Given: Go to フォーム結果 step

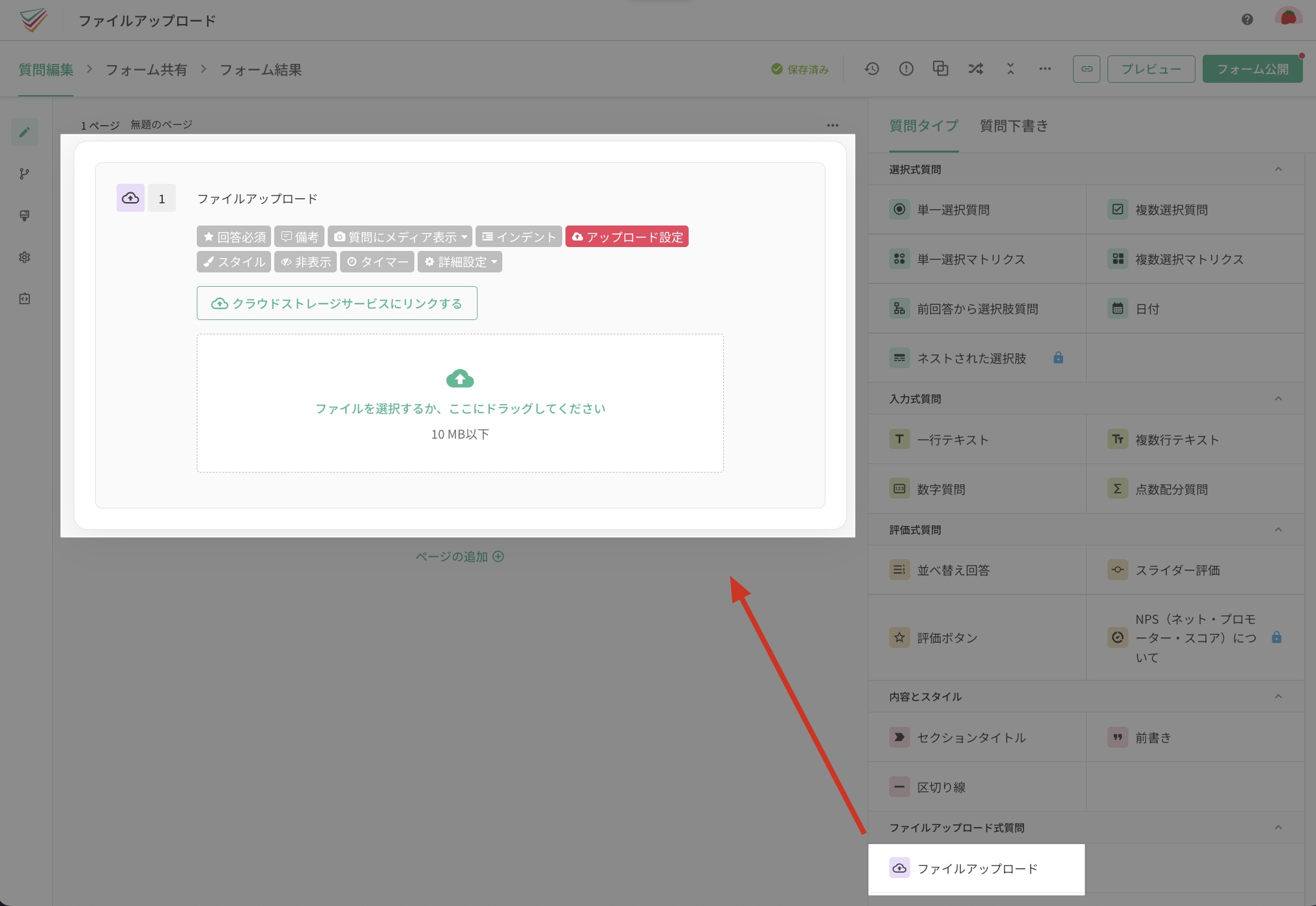Looking at the screenshot, I should 261,70.
